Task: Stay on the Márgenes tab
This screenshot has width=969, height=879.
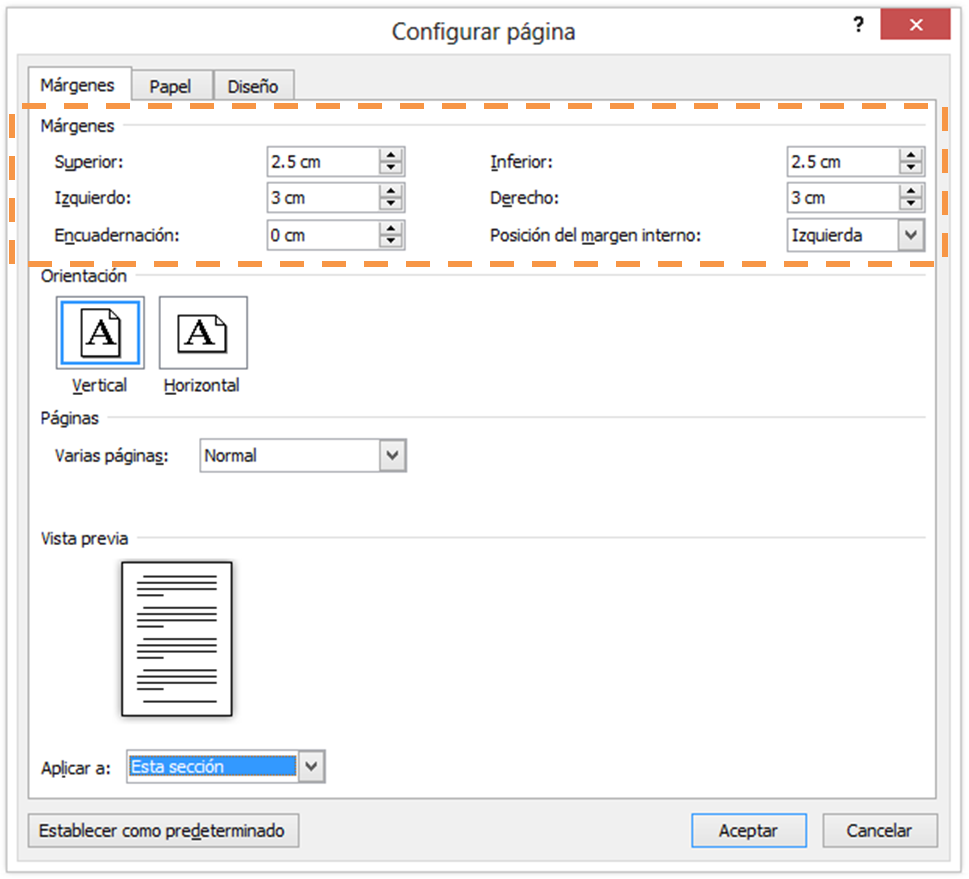Action: click(79, 85)
